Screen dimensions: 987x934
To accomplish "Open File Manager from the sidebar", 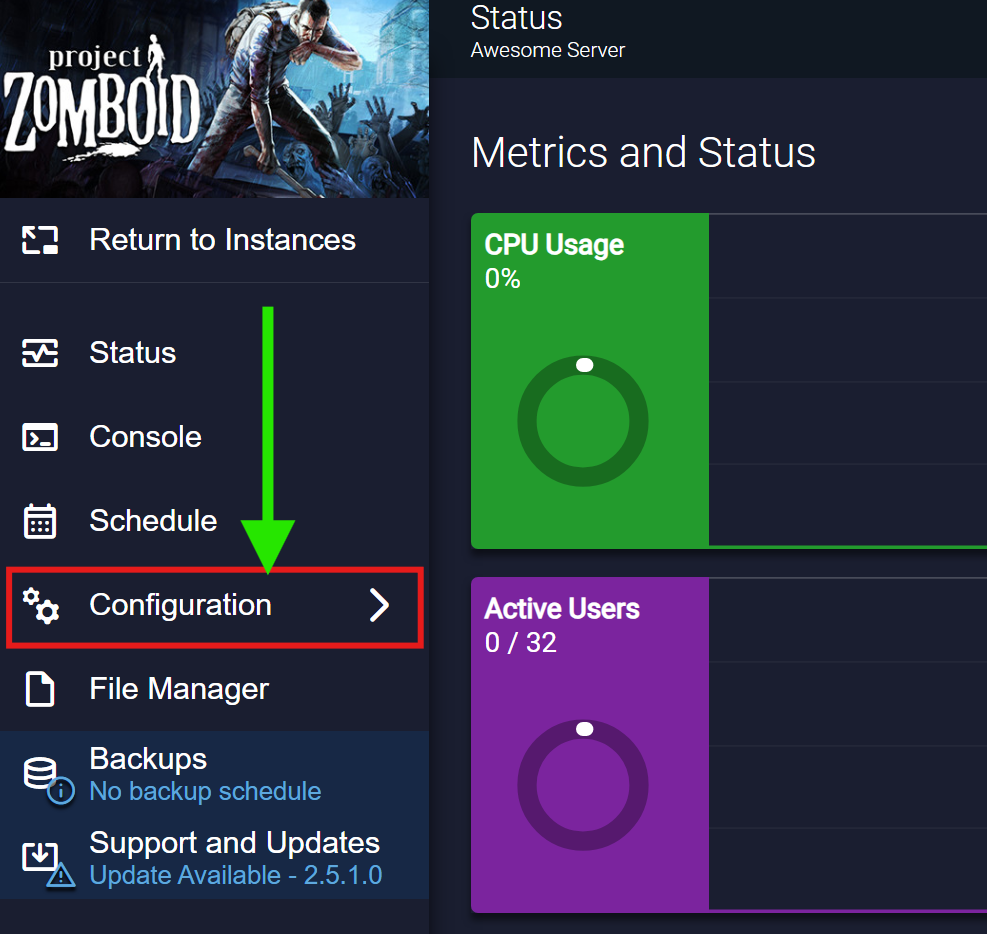I will coord(179,689).
